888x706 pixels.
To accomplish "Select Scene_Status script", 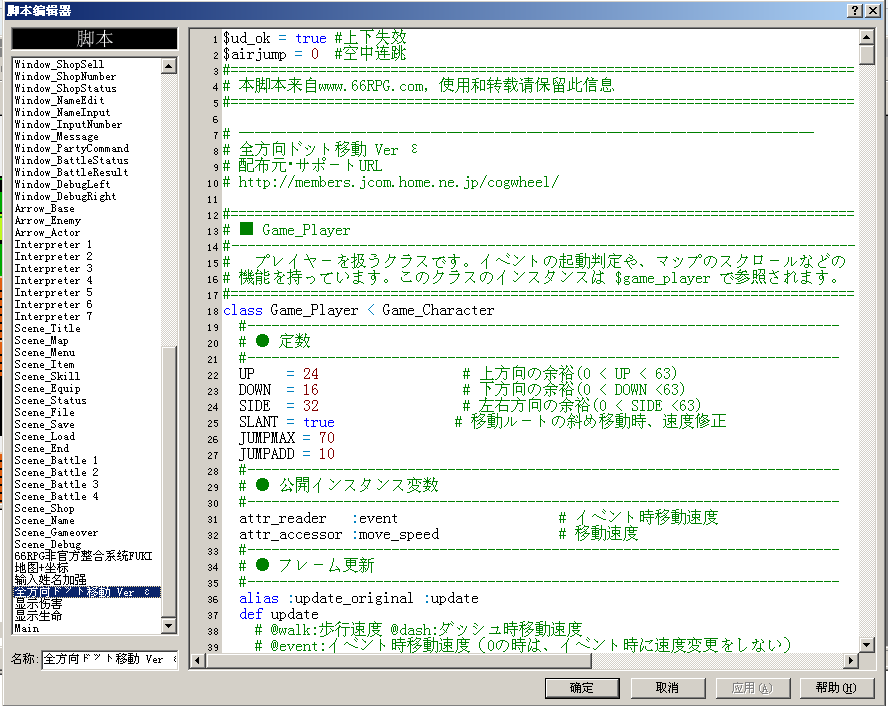I will pos(50,400).
